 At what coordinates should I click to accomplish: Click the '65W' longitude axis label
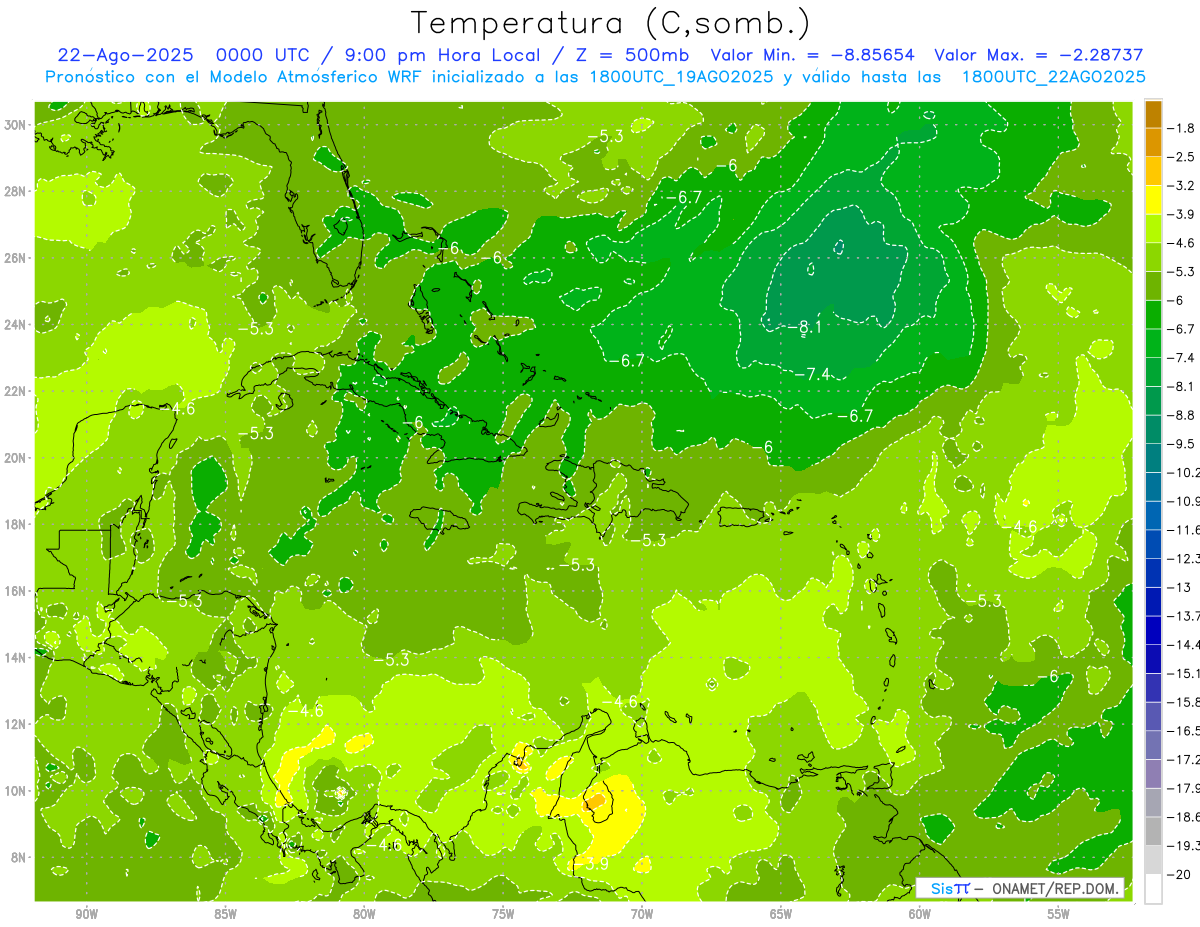[x=781, y=914]
